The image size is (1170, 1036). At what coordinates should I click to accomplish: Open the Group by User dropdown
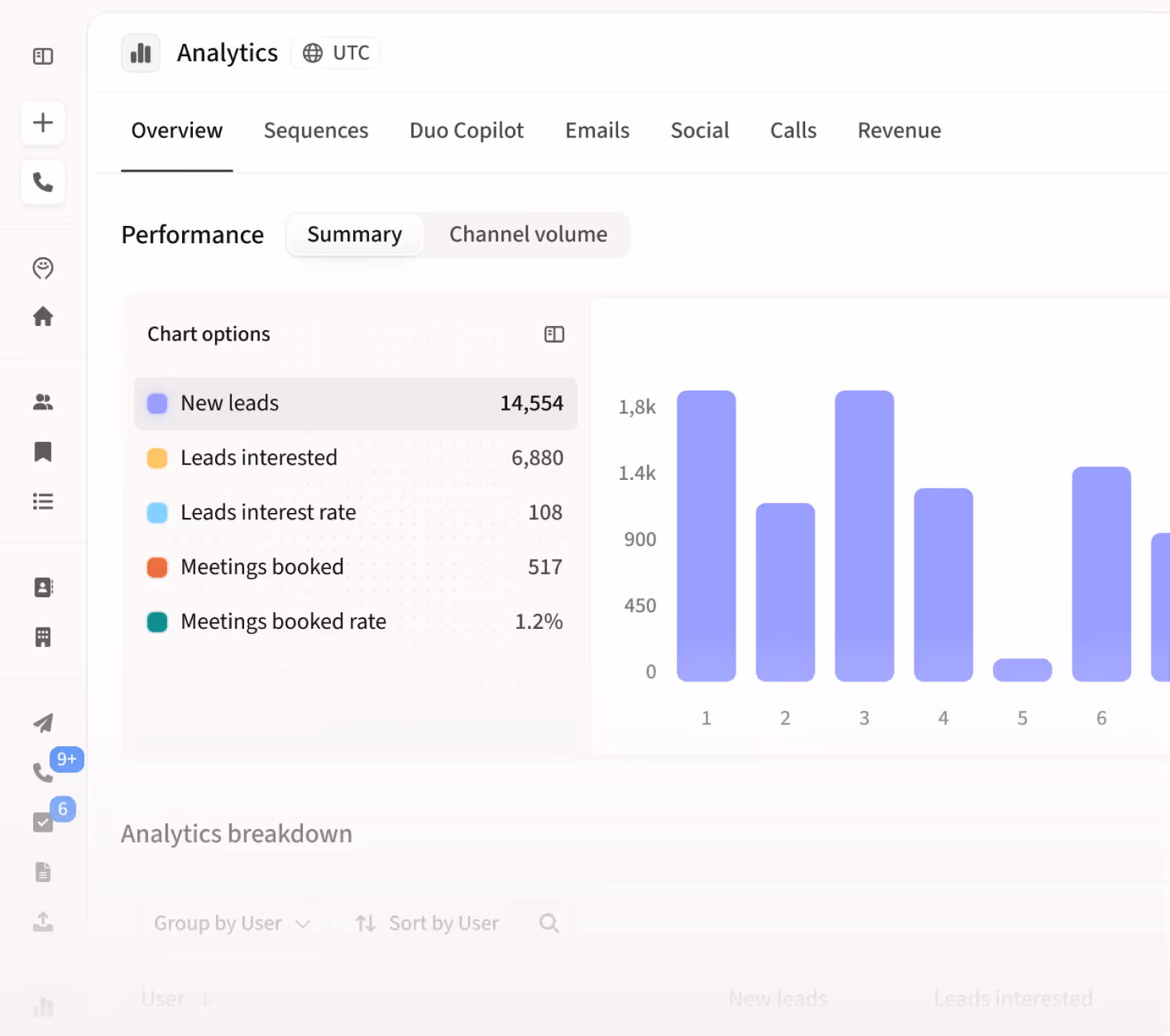coord(232,923)
